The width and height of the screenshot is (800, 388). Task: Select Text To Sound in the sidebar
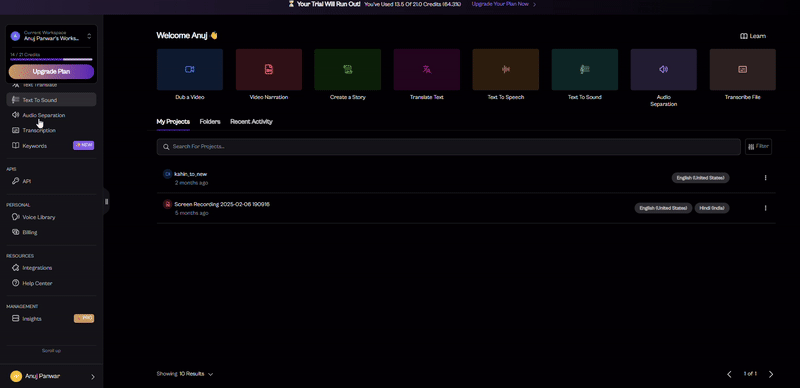pyautogui.click(x=51, y=100)
